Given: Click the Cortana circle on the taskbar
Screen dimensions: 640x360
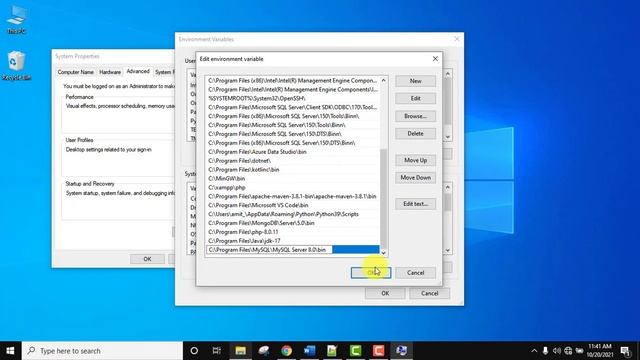Looking at the screenshot, I should [194, 351].
